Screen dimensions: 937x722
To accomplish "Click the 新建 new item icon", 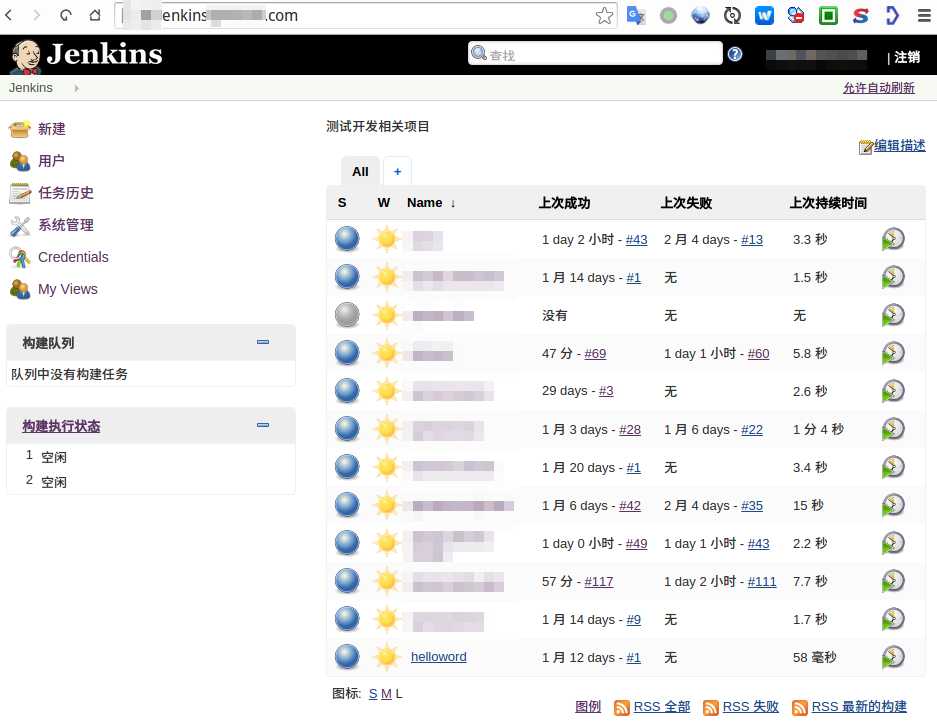I will pos(20,129).
